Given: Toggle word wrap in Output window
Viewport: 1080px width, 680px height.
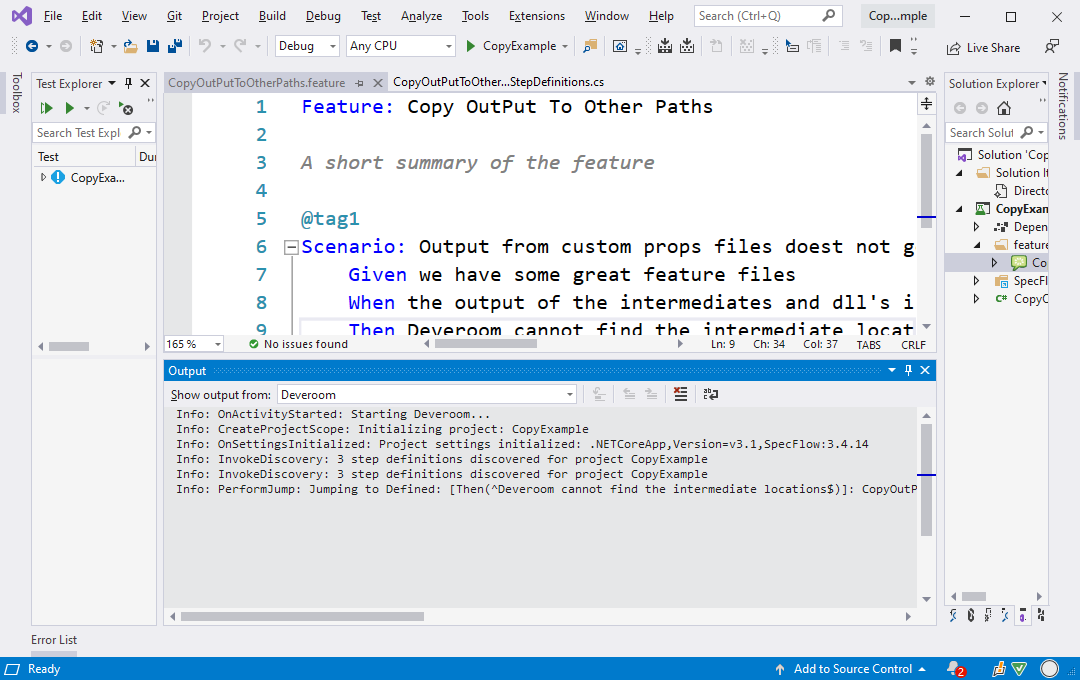Looking at the screenshot, I should coord(710,394).
